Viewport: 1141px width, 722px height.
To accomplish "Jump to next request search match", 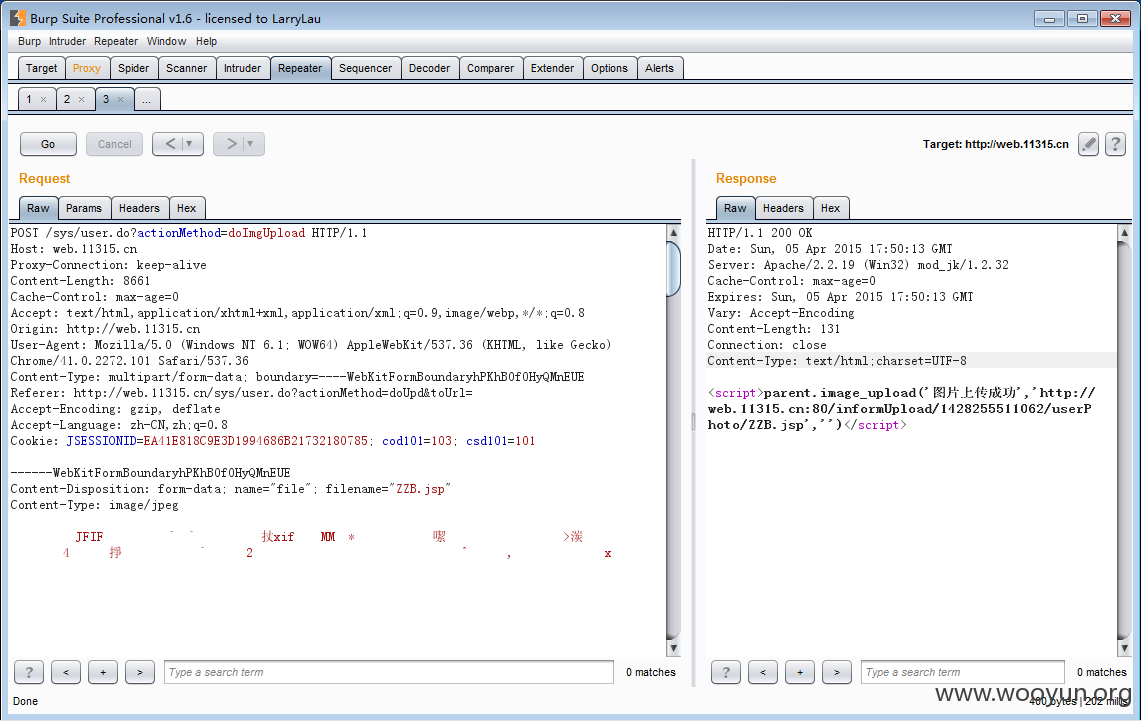I will click(140, 672).
